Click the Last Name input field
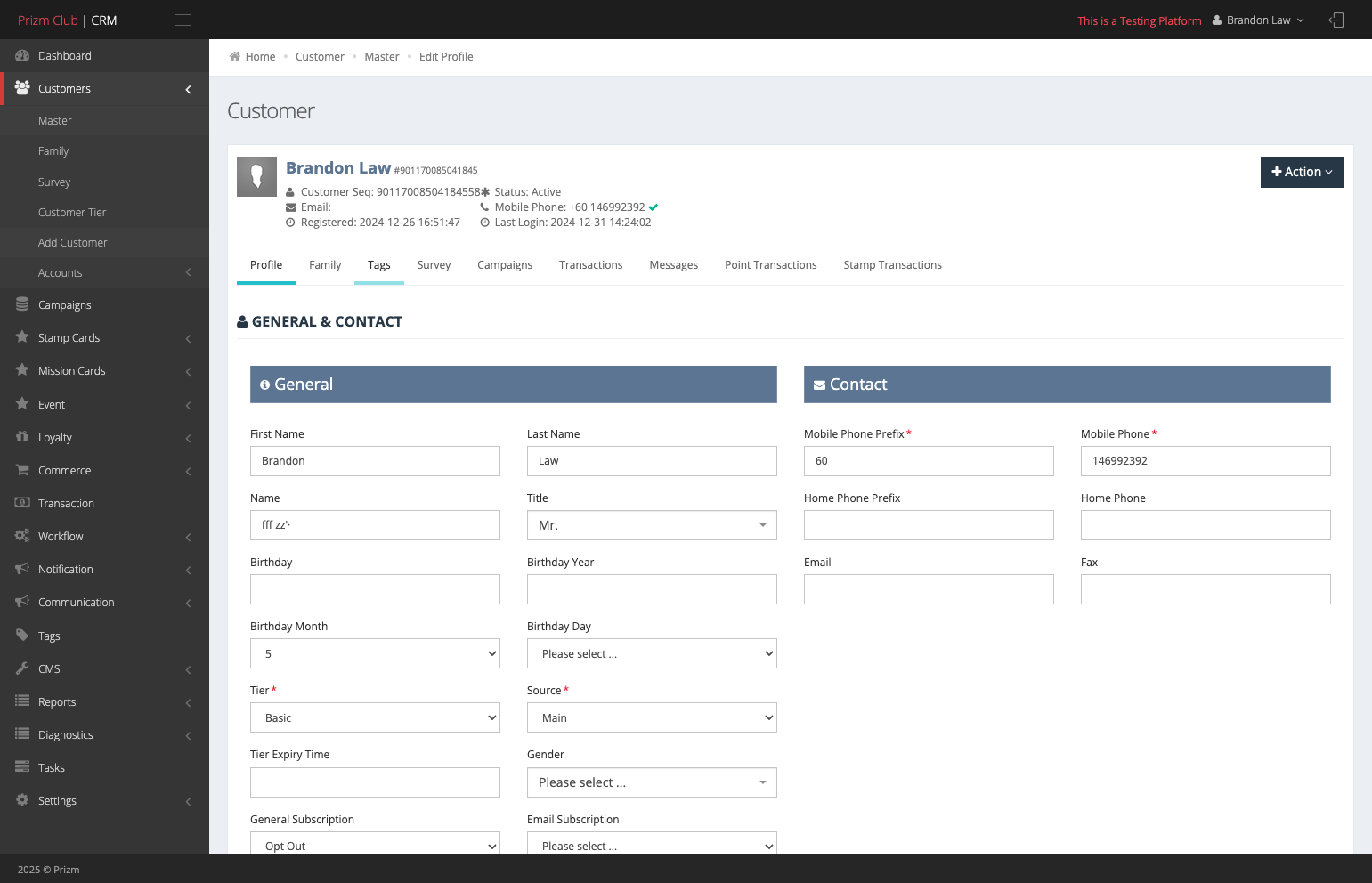 (x=652, y=461)
